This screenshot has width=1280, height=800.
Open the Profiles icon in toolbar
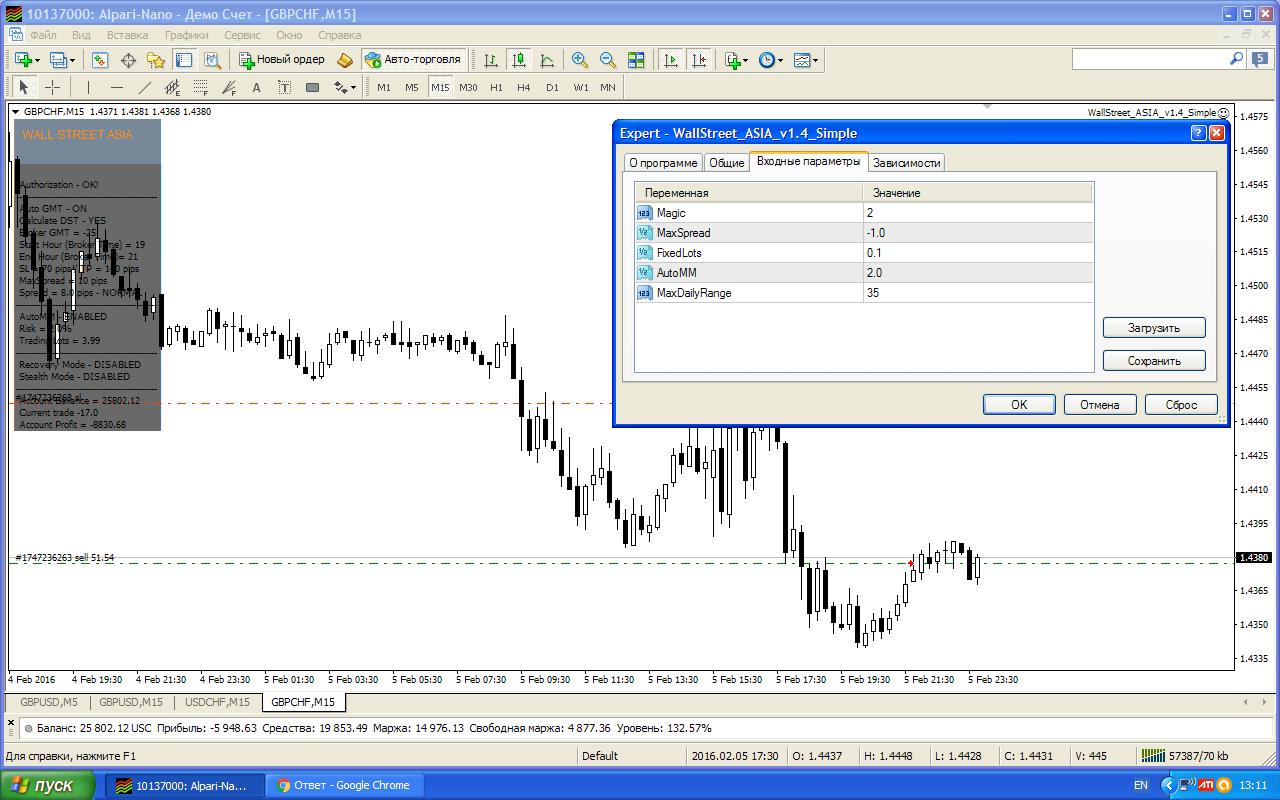[x=58, y=60]
